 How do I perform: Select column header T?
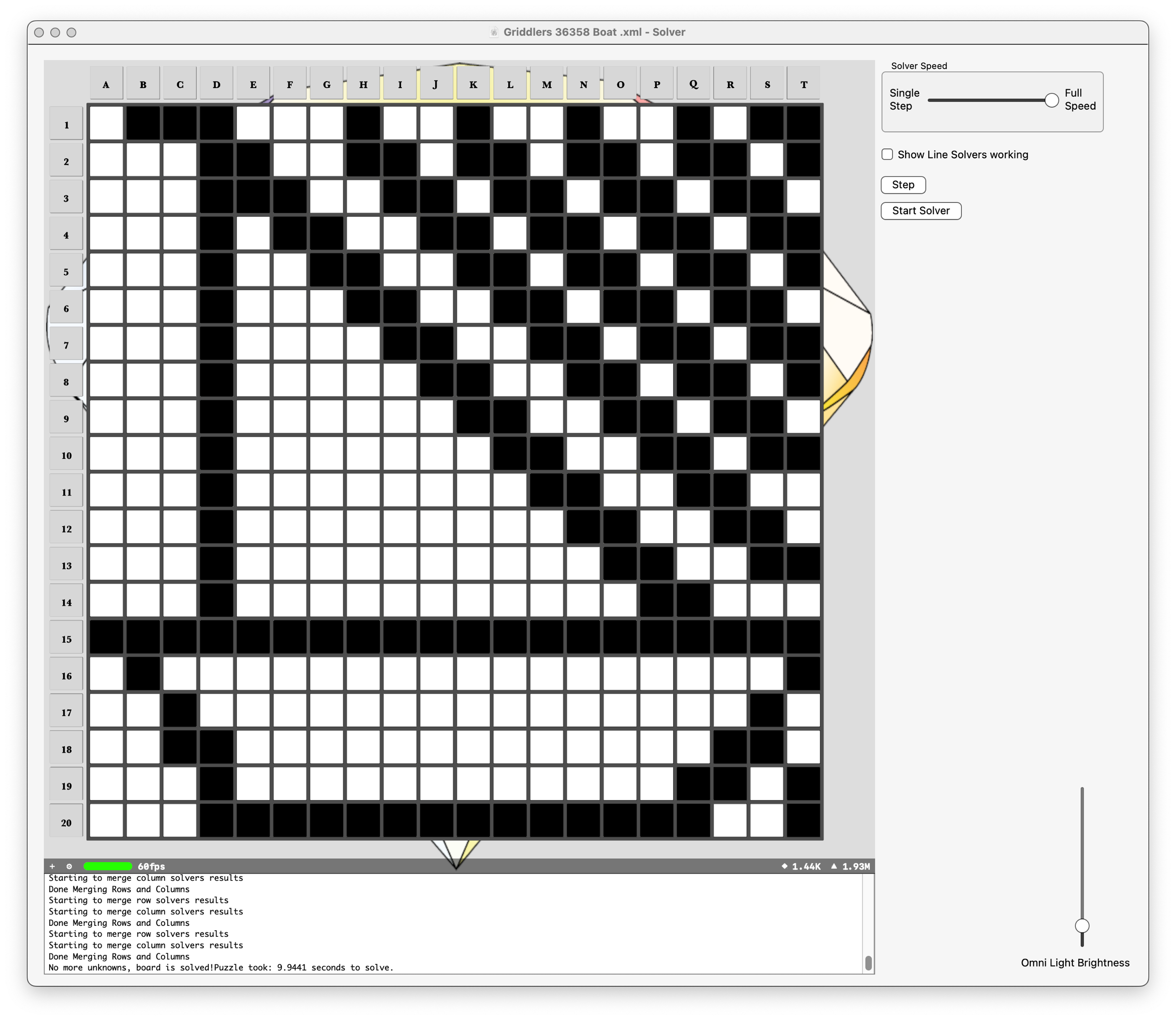[x=804, y=84]
